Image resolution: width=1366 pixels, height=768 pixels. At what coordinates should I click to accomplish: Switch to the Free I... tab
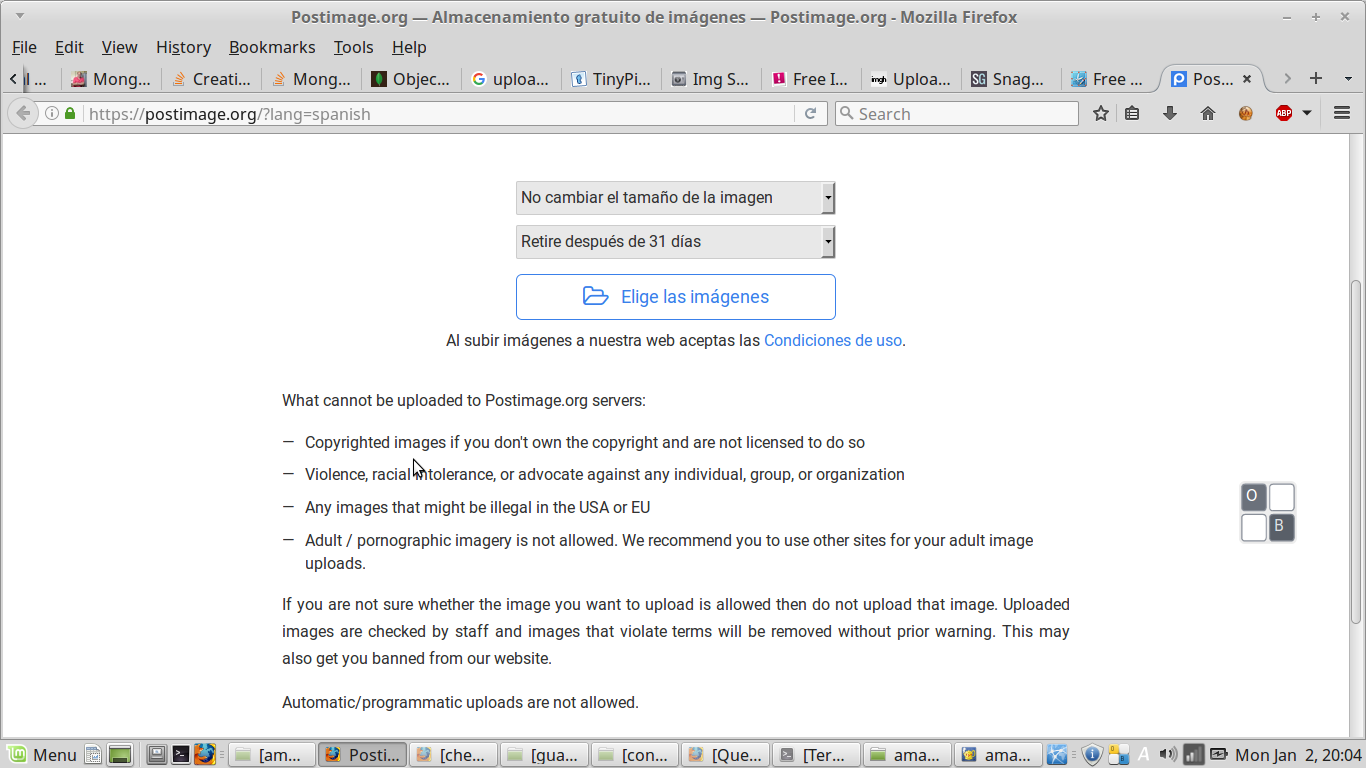click(811, 79)
